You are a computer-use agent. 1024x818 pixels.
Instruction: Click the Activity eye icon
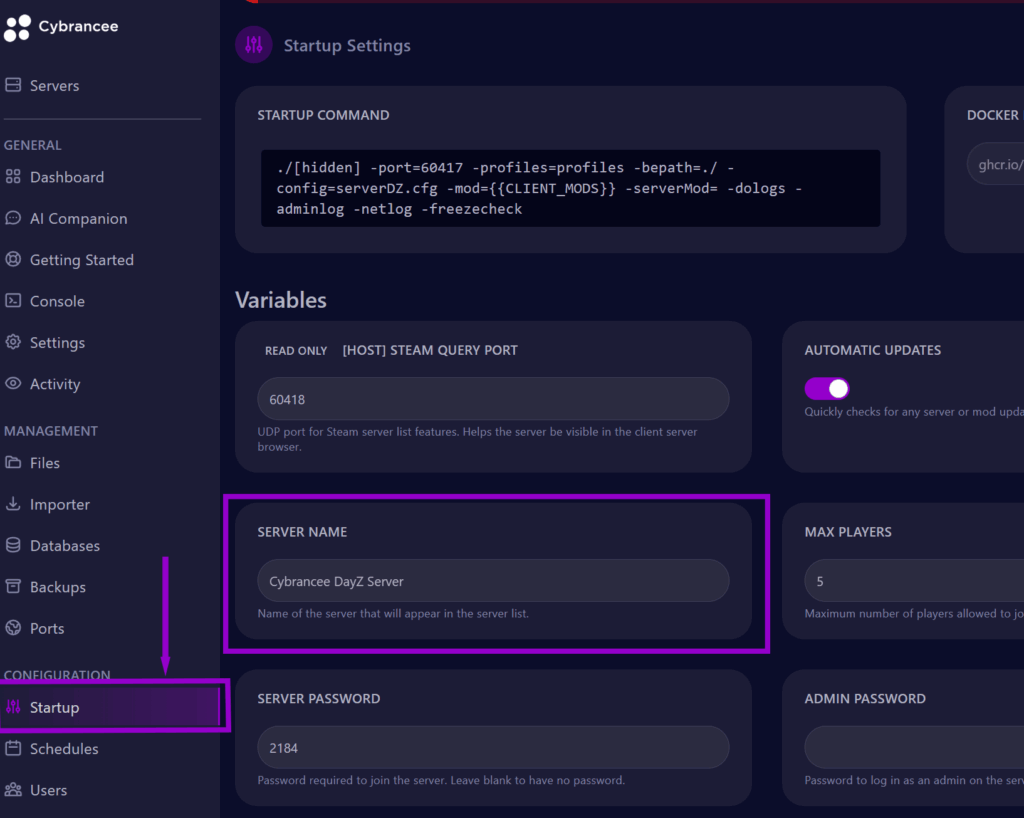[14, 384]
